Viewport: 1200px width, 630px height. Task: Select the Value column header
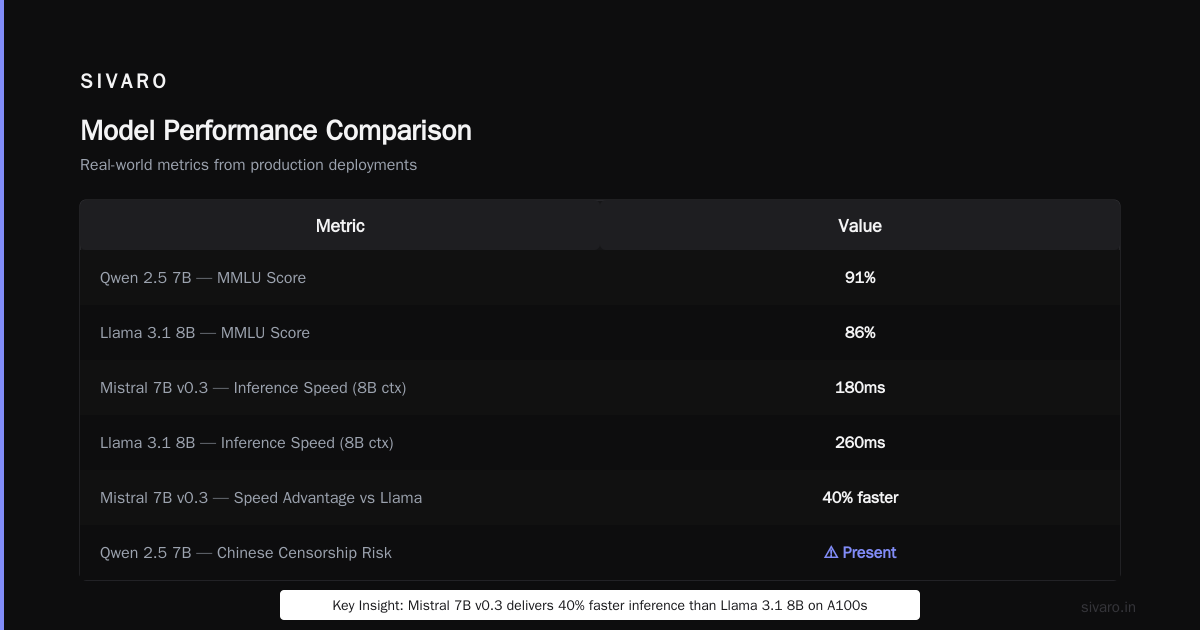[x=860, y=226]
